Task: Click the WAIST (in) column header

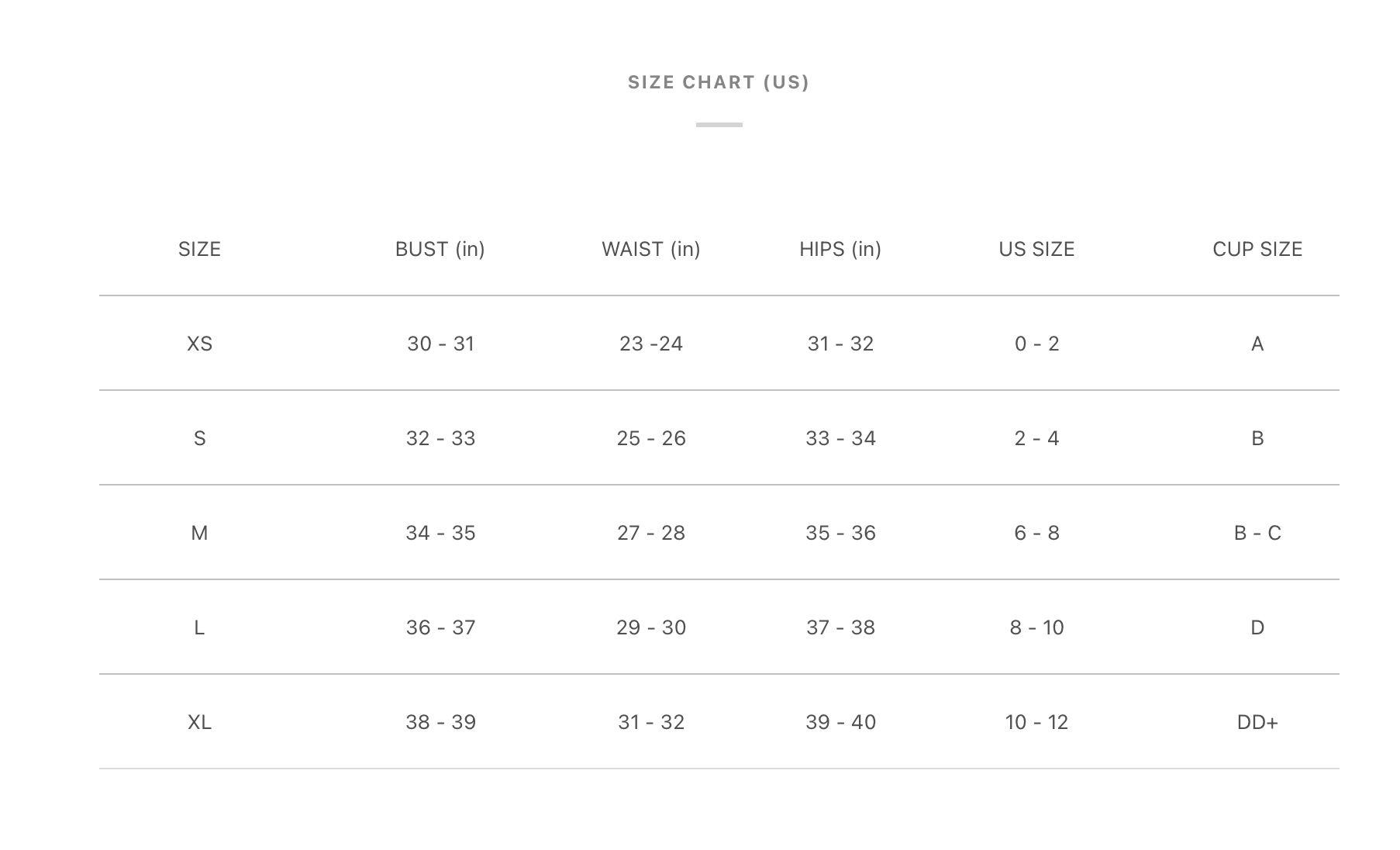Action: click(x=650, y=249)
